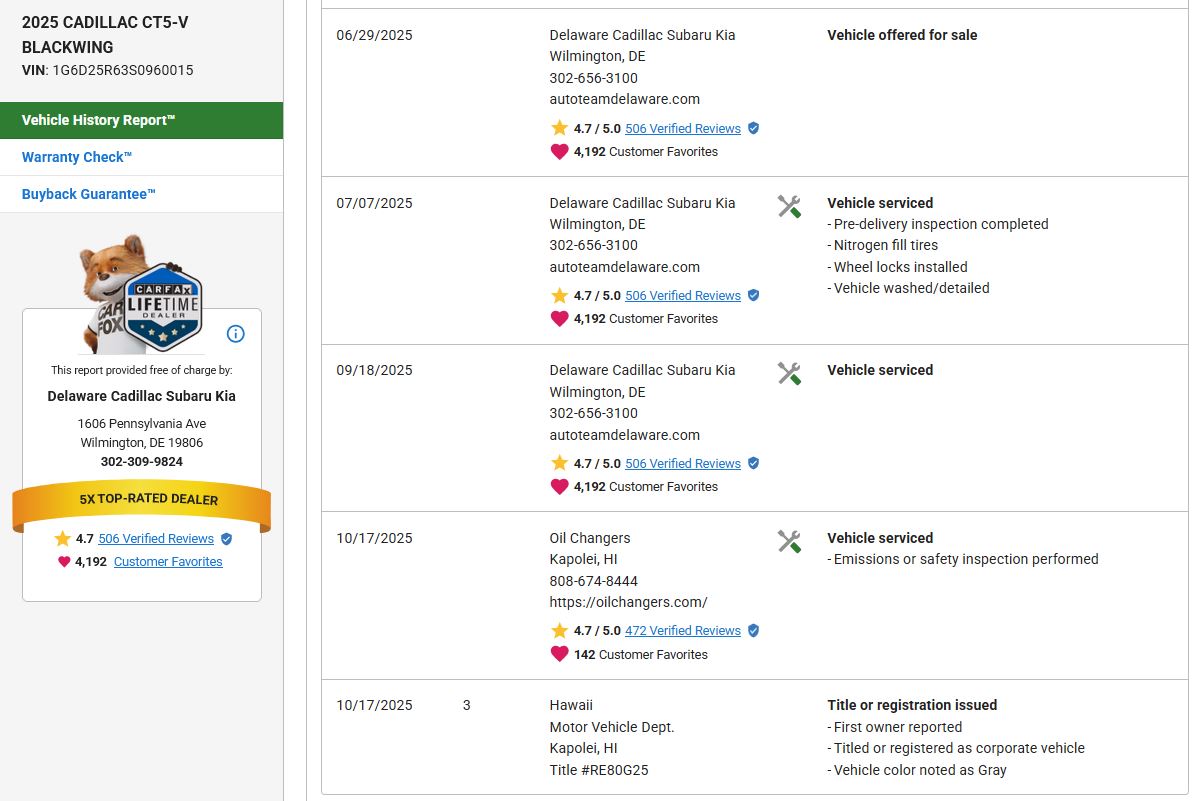The height and width of the screenshot is (801, 1196).
Task: Open 506 Verified Reviews in sidebar
Action: click(156, 539)
